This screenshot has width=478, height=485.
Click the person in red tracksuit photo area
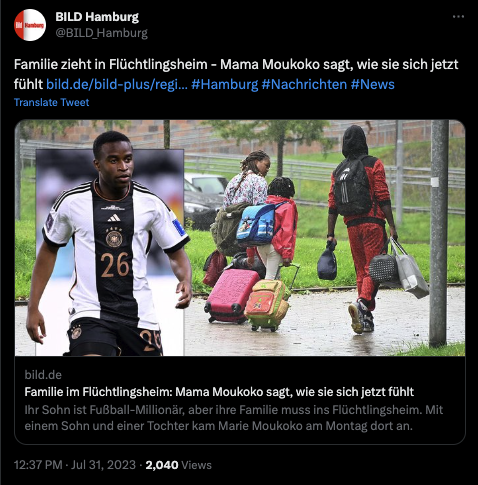362,229
